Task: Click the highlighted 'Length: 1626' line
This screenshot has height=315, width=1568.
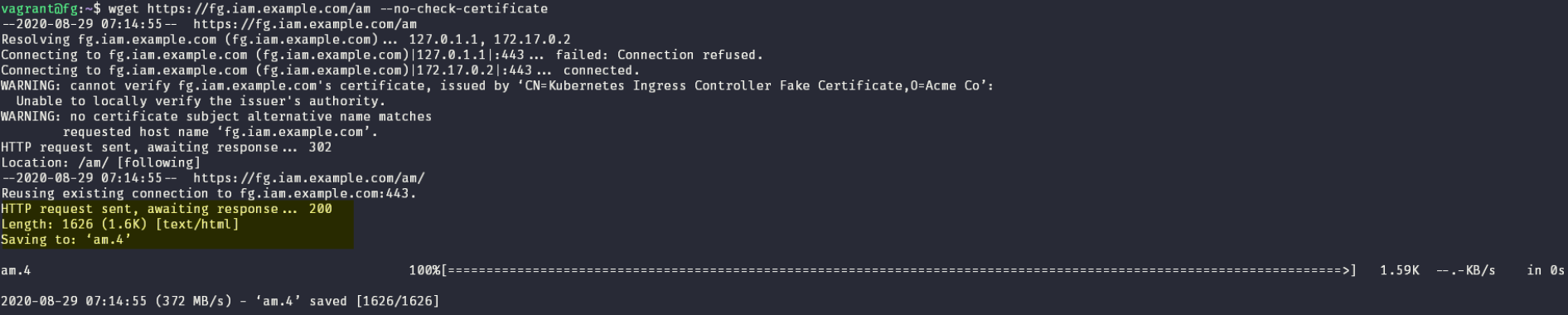Action: [120, 224]
